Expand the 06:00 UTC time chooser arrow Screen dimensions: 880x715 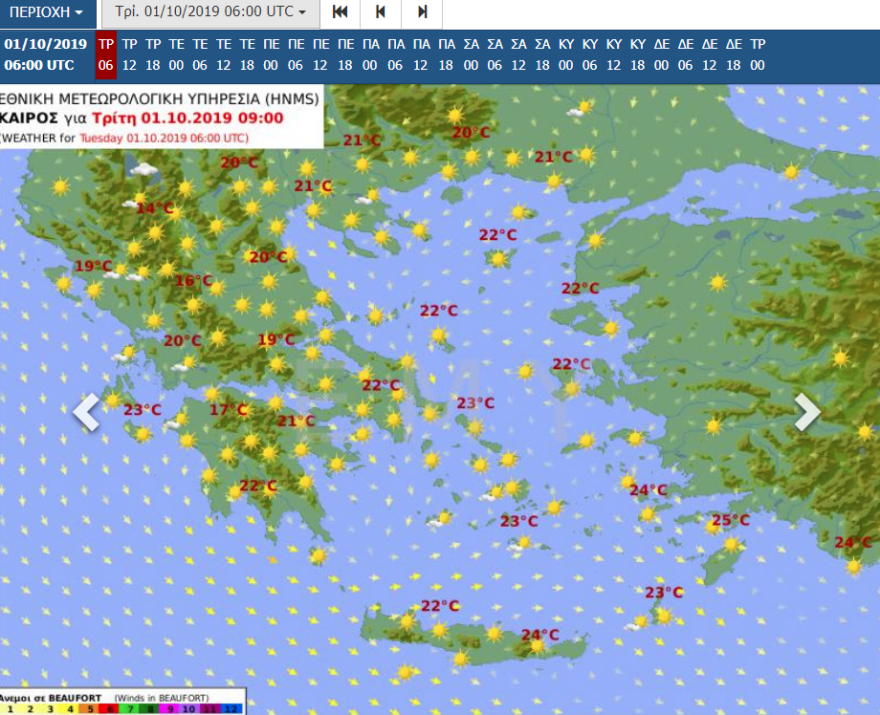[x=301, y=14]
